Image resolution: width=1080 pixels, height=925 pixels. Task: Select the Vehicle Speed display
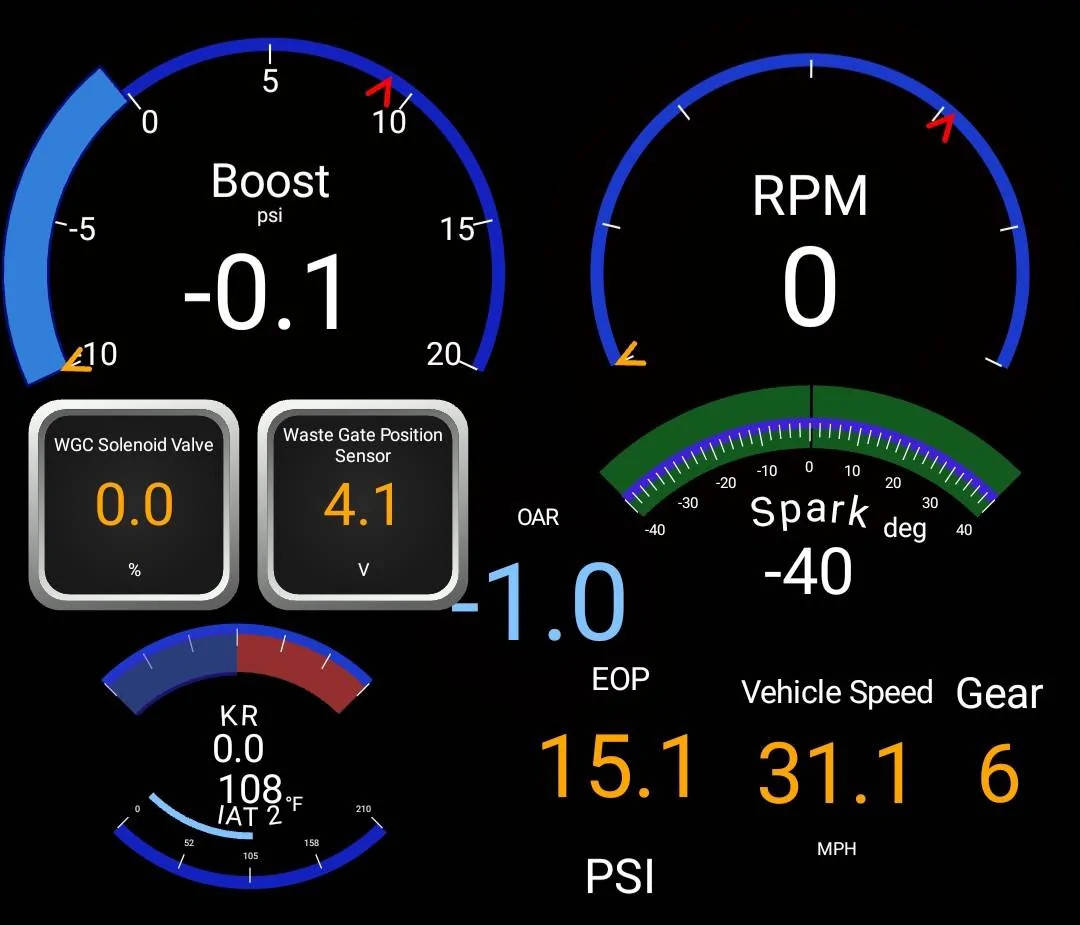(838, 770)
